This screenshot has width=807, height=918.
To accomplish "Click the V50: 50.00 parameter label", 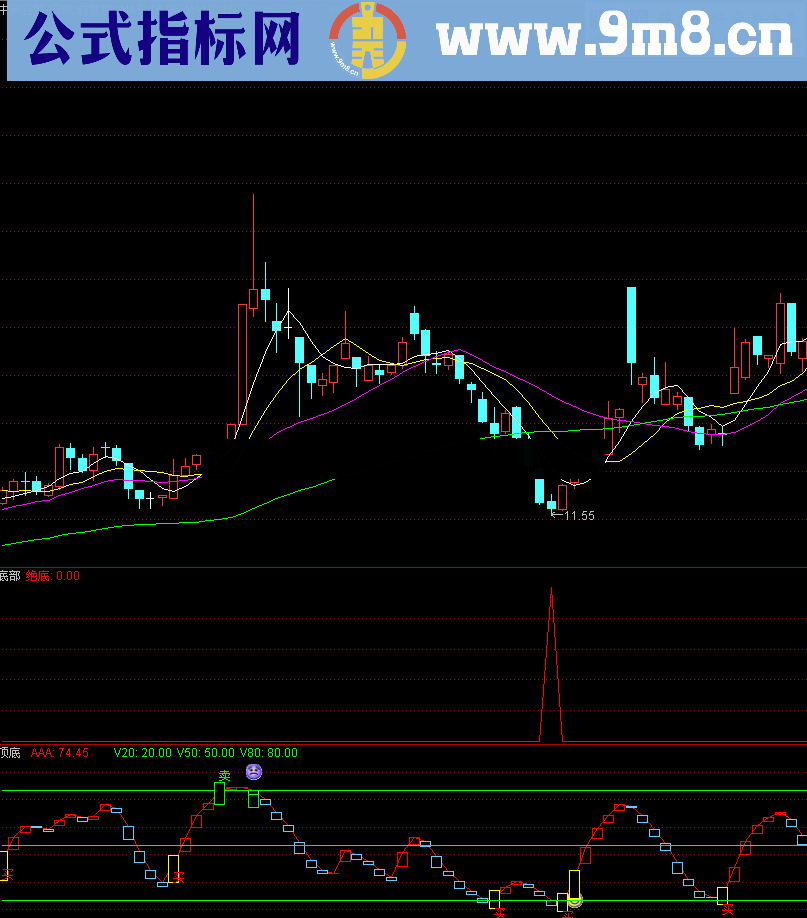I will point(205,753).
